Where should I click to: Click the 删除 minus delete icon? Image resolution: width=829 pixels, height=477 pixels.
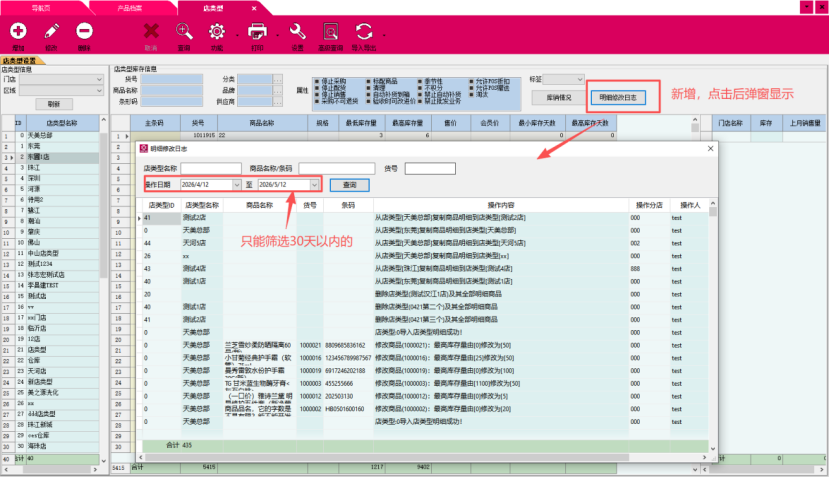84,31
